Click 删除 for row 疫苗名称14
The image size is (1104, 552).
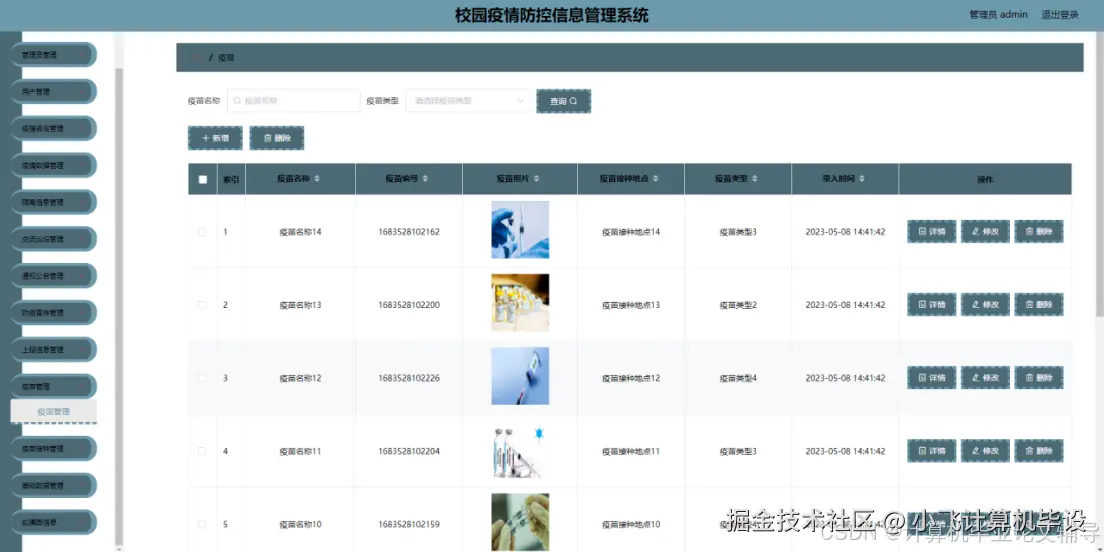coord(1039,232)
